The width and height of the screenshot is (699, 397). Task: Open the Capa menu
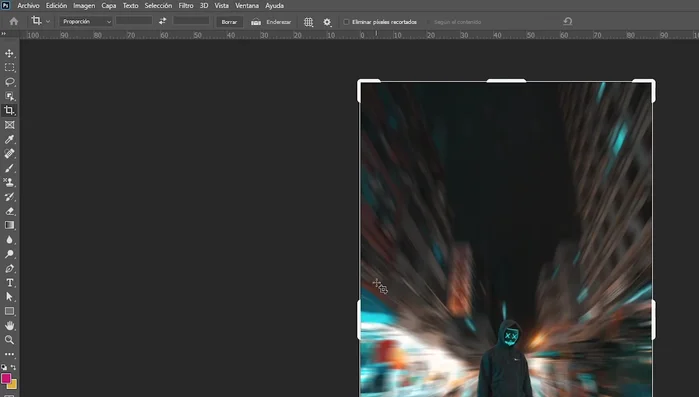109,6
